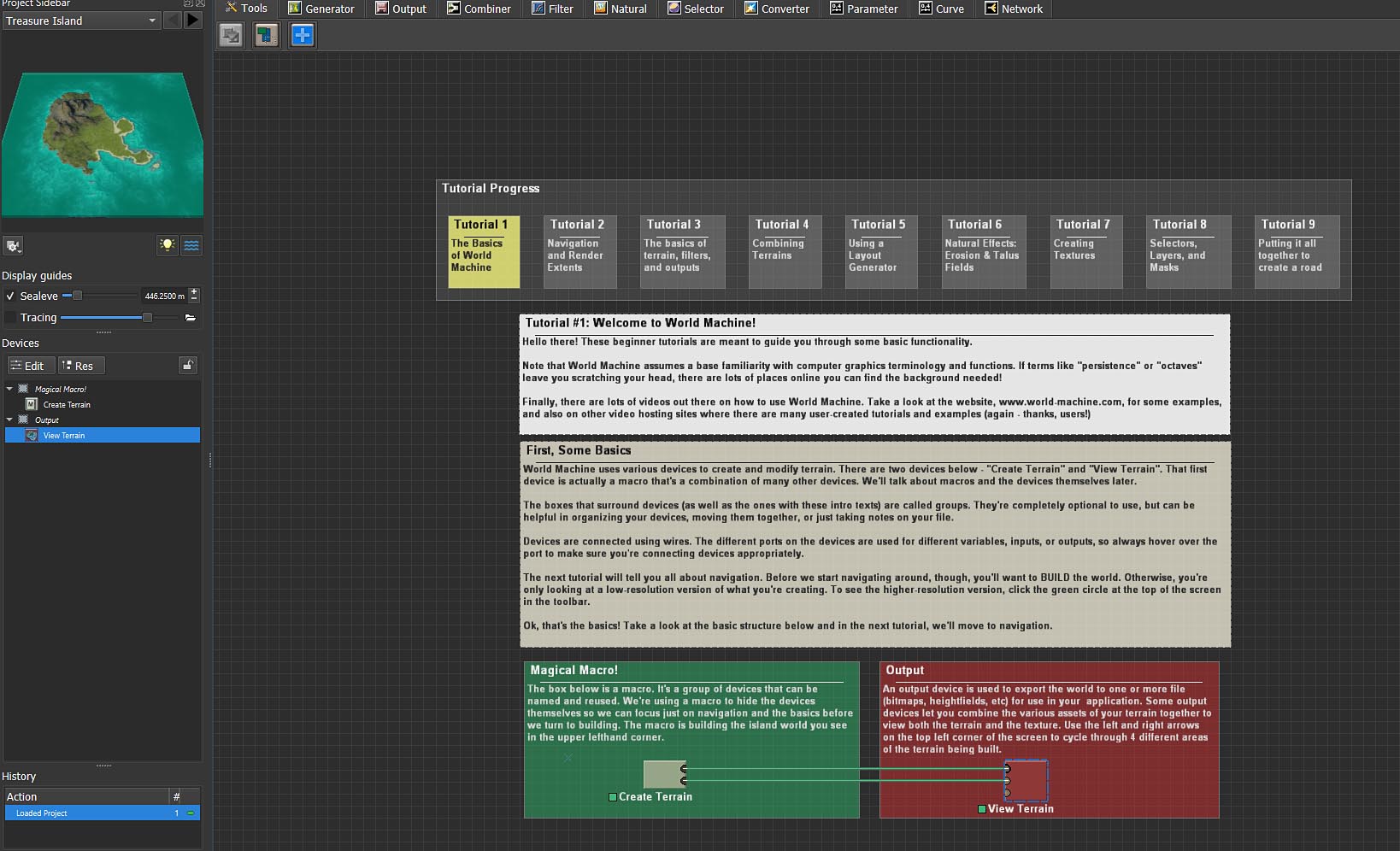Click the green and blue devices toolbar icon
1400x851 pixels.
(x=267, y=35)
